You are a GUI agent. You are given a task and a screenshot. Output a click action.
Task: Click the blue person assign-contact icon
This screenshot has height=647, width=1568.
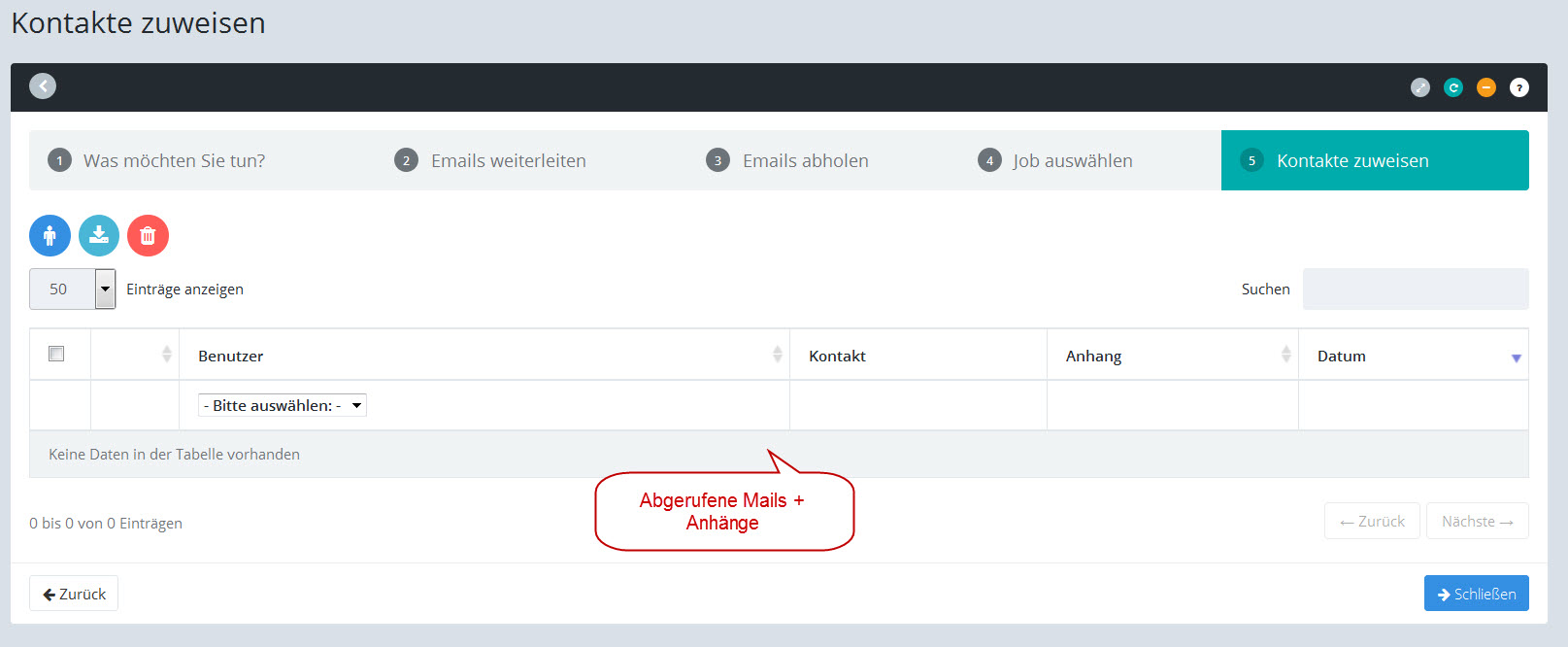click(50, 236)
